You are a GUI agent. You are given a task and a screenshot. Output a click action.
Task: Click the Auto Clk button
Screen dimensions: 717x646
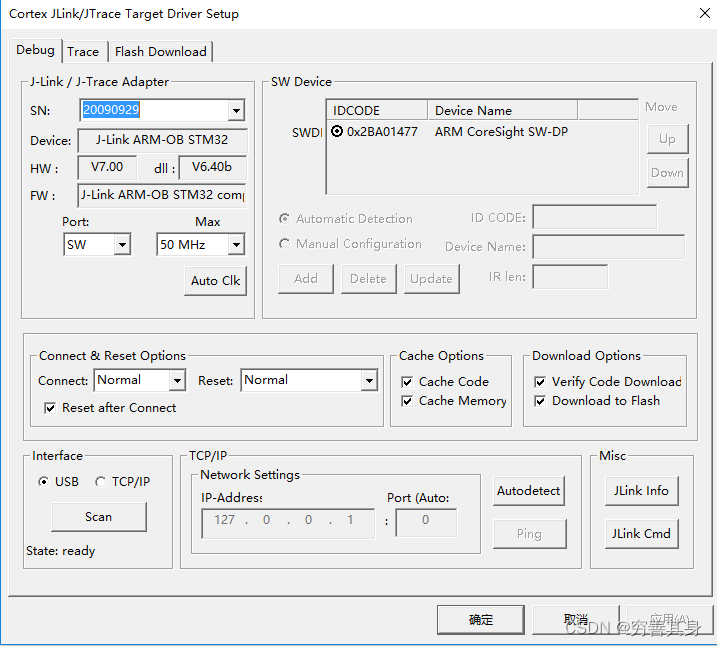215,281
